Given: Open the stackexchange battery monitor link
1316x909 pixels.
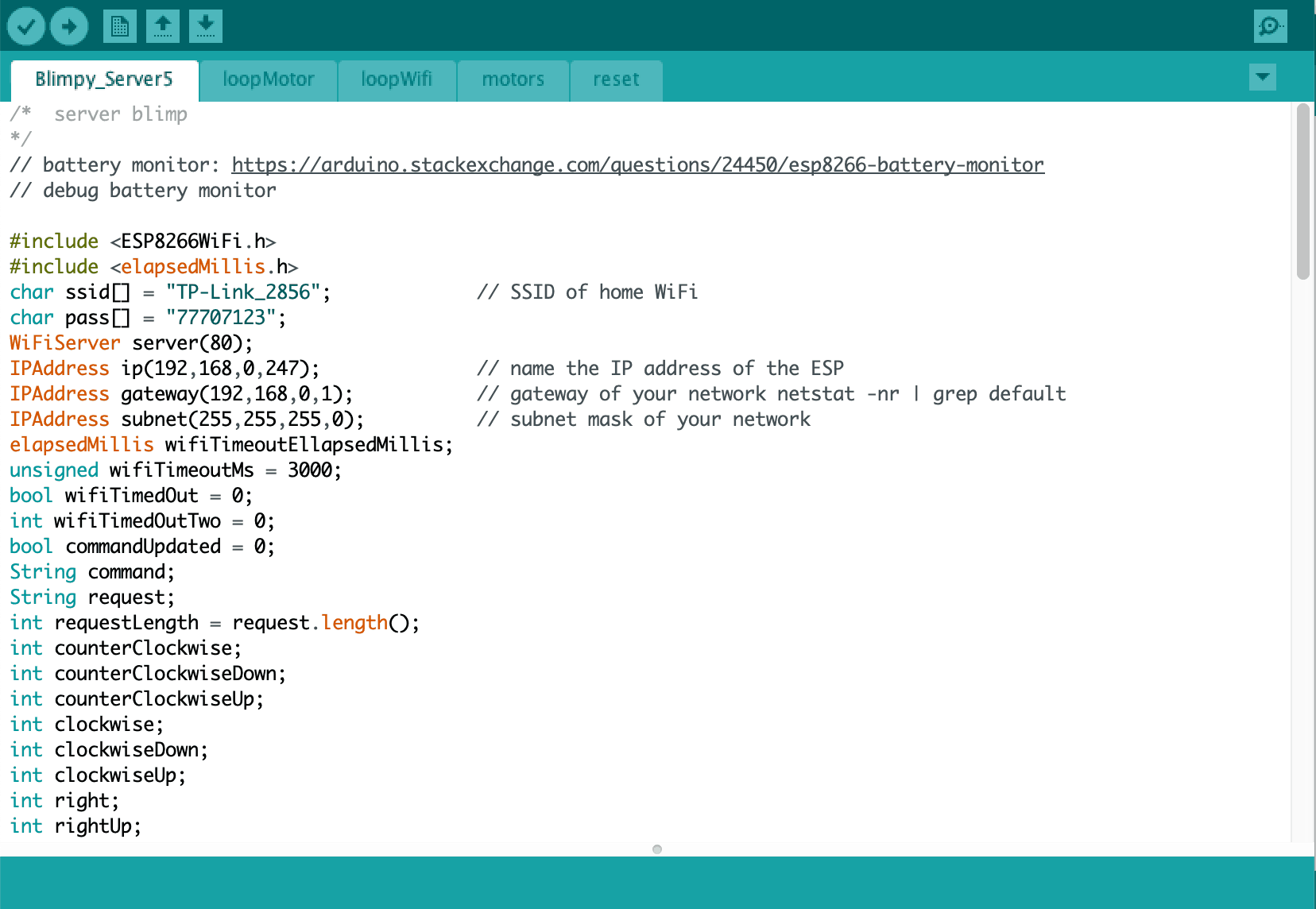Looking at the screenshot, I should pos(637,165).
